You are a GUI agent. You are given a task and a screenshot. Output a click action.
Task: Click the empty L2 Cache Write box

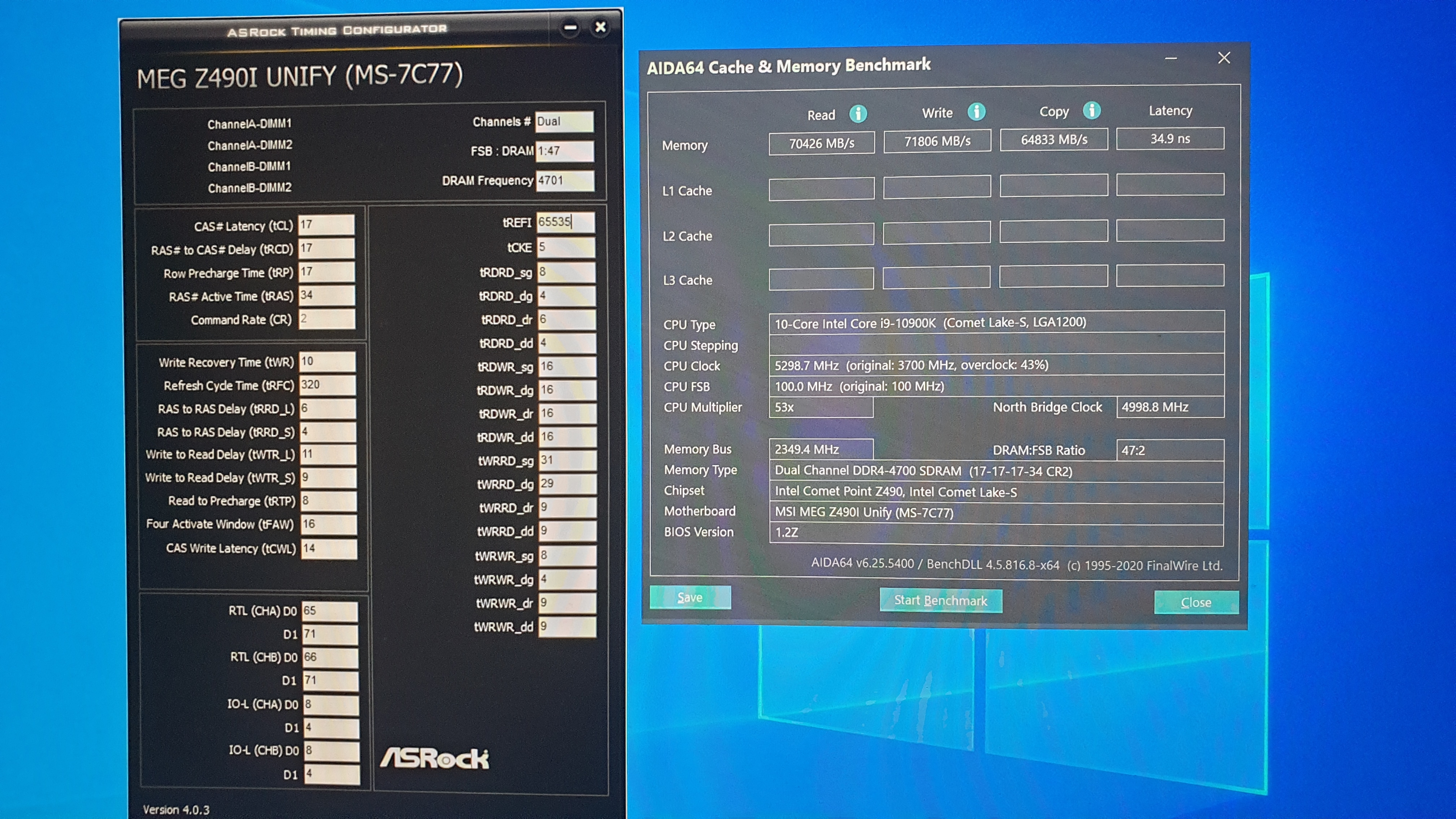click(937, 233)
